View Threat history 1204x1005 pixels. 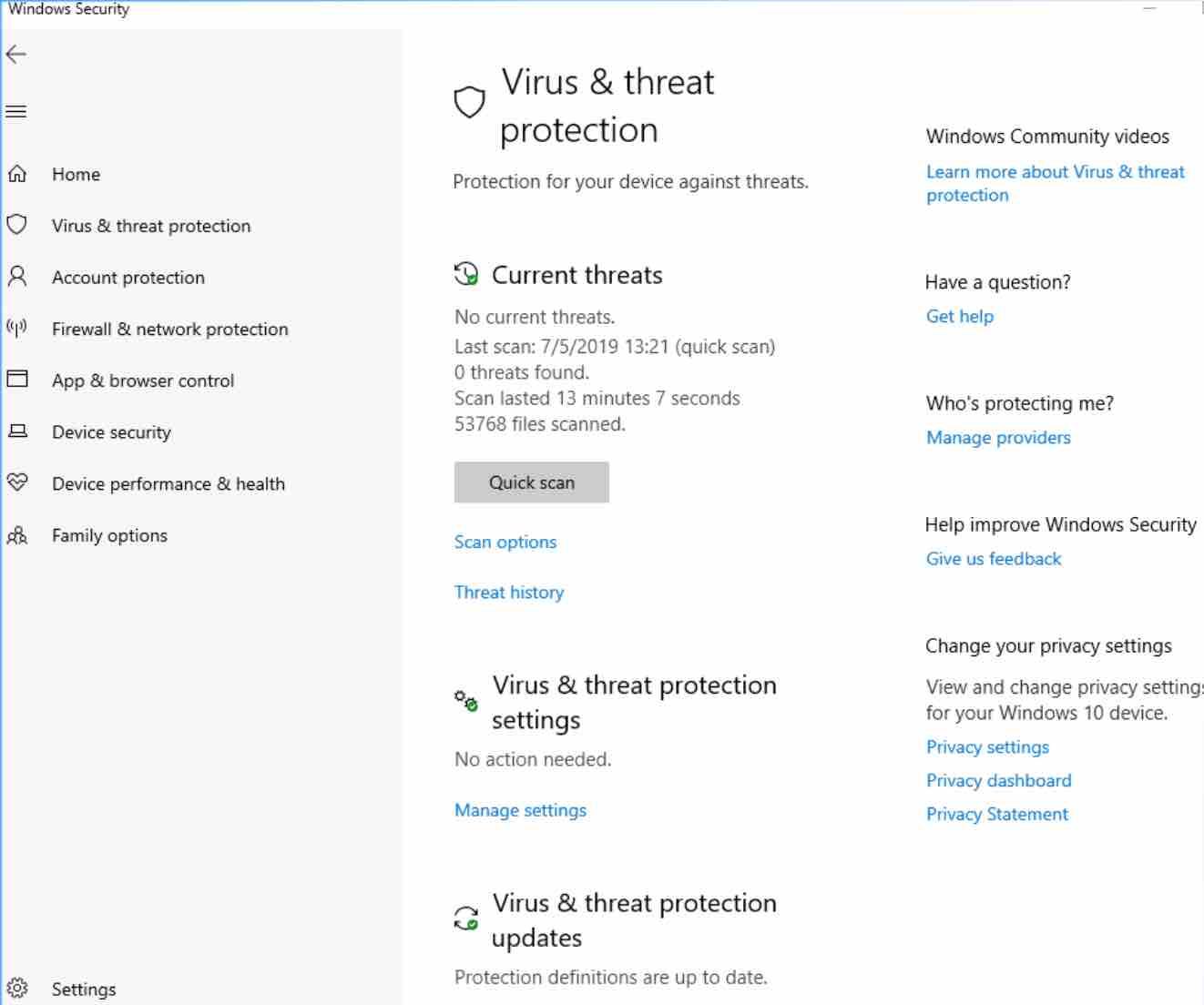(509, 593)
